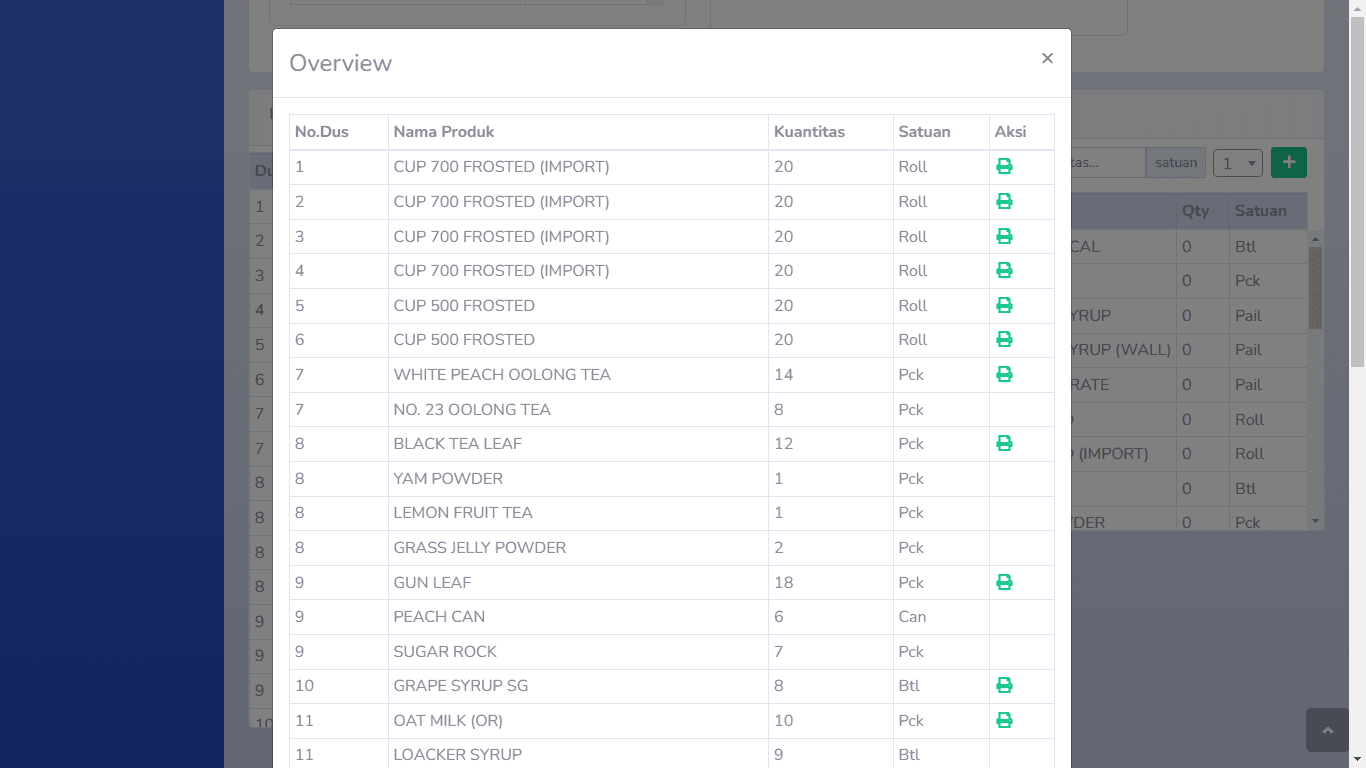Click Btl unit in GRAPE SYRUP SG row
The height and width of the screenshot is (768, 1366).
[909, 686]
